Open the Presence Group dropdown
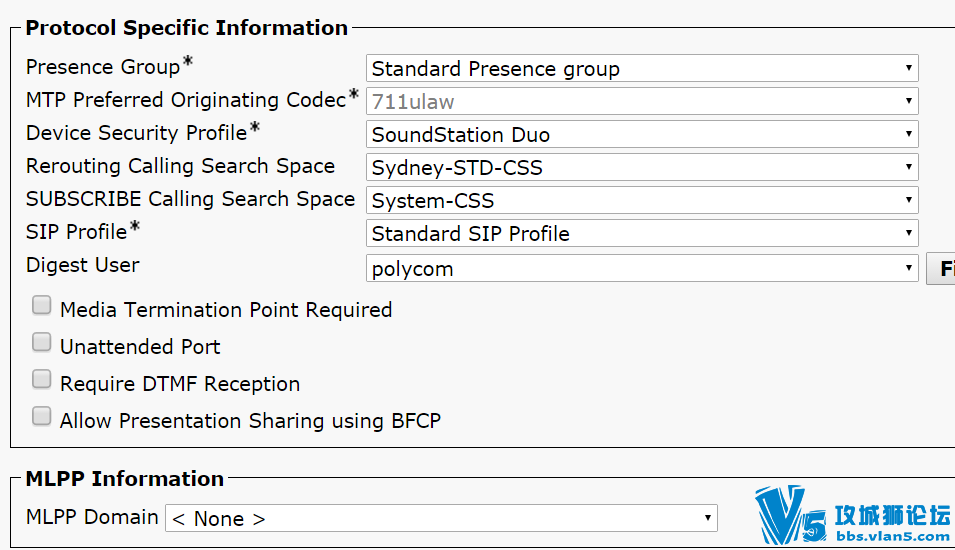The image size is (955, 550). 642,68
